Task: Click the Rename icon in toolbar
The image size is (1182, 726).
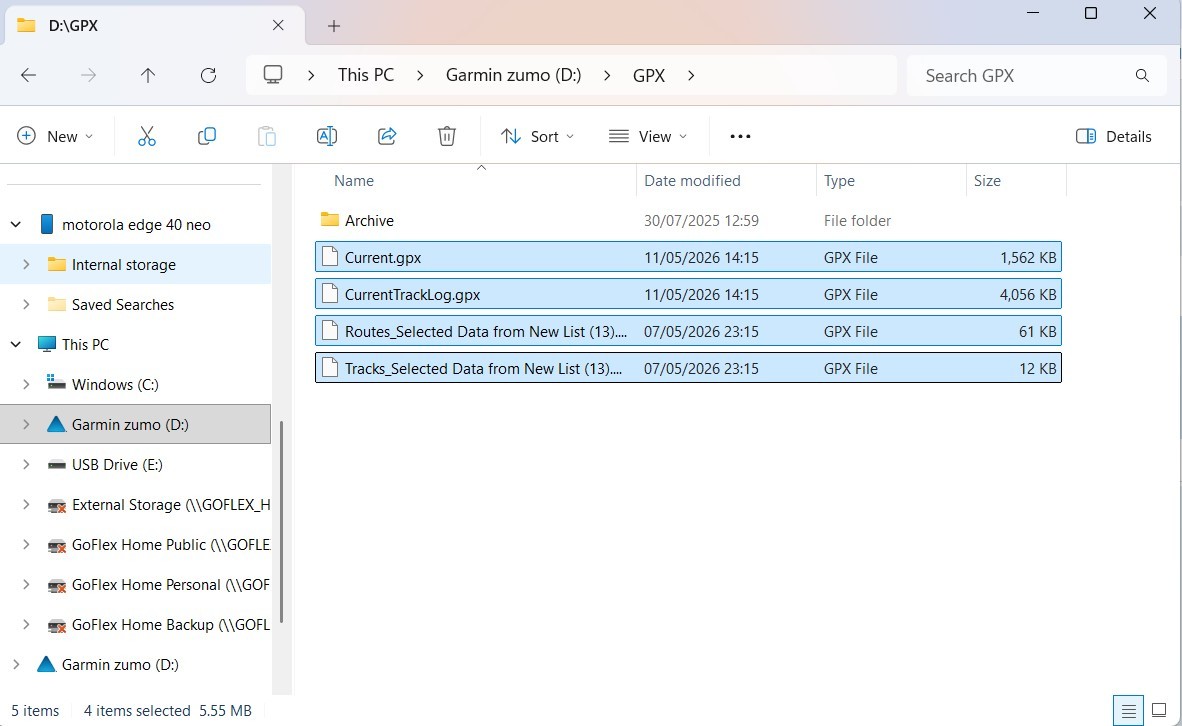Action: point(326,136)
